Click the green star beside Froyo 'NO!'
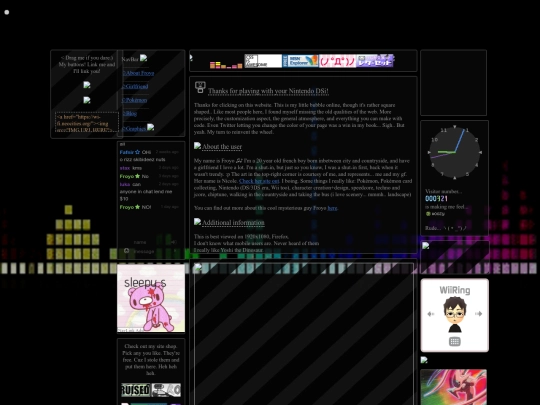 pyautogui.click(x=137, y=207)
